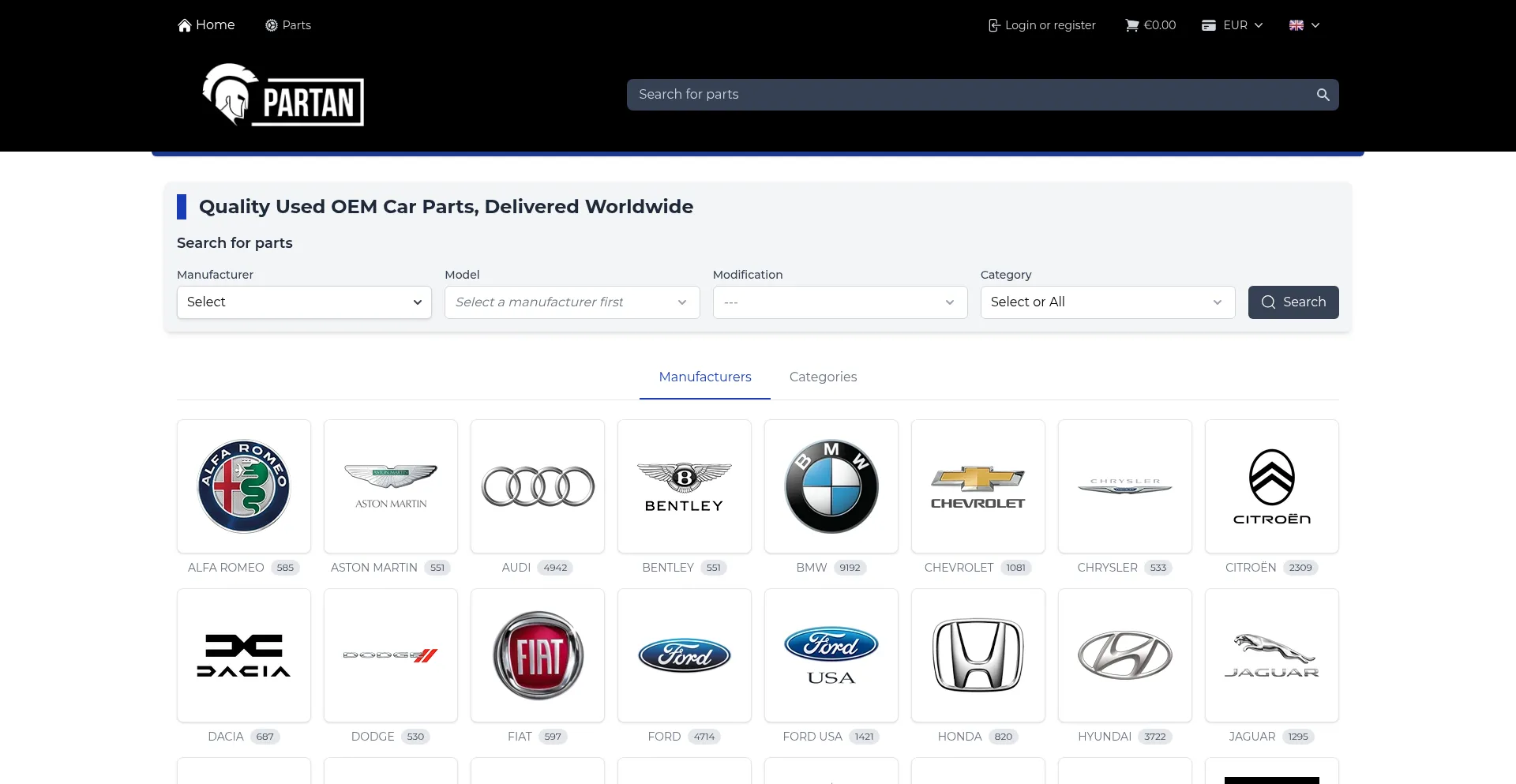1516x784 pixels.
Task: Switch to the Manufacturers tab
Action: pyautogui.click(x=705, y=377)
